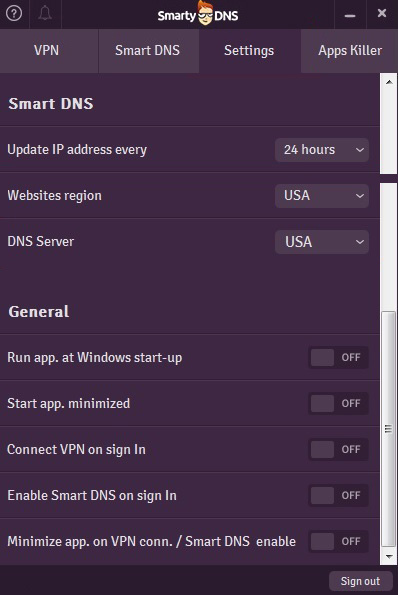Minimize the SmartyDNS window

[x=350, y=15]
